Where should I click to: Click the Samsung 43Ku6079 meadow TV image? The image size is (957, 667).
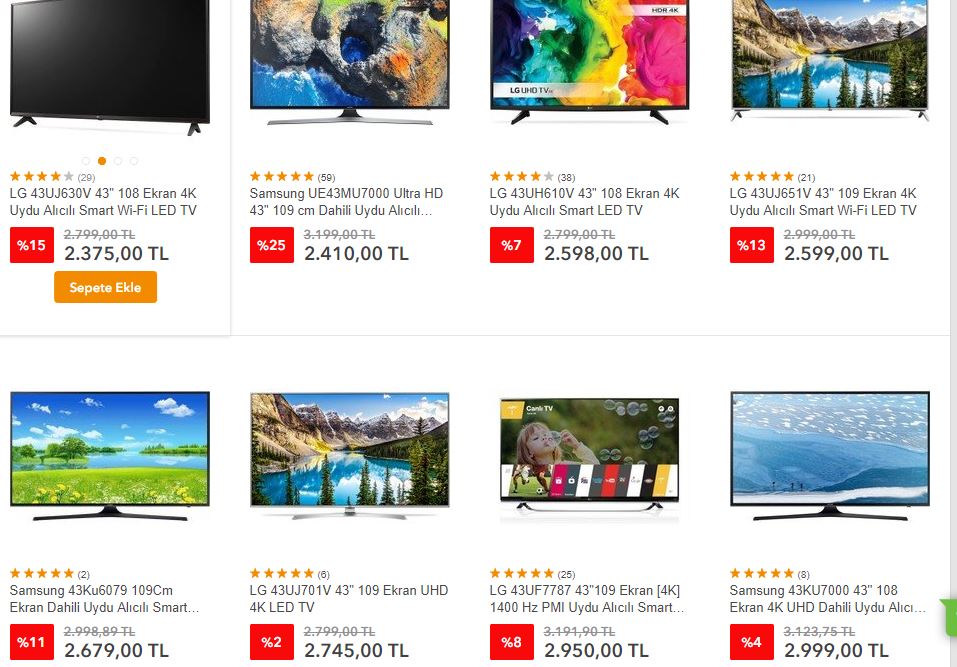coord(110,456)
